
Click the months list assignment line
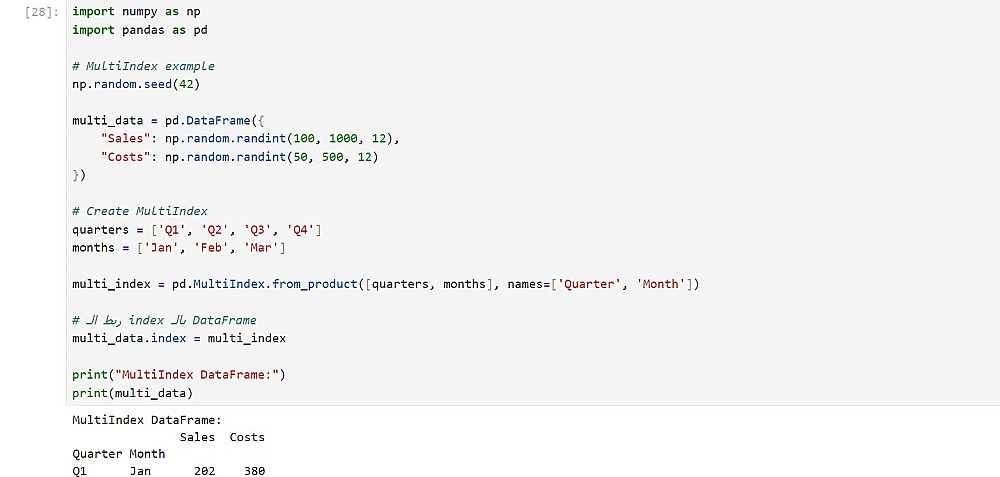(178, 248)
